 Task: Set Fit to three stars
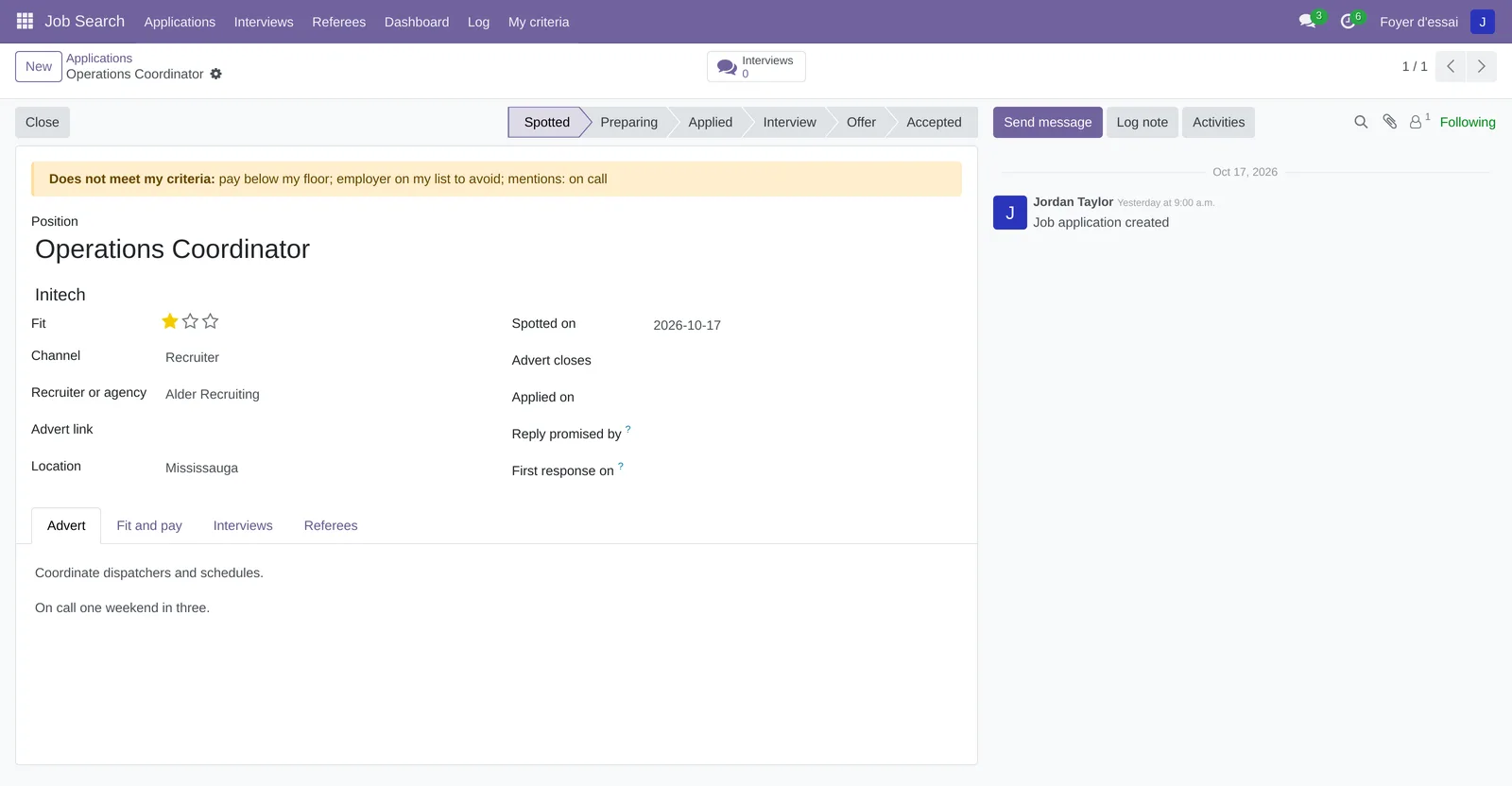(x=210, y=321)
